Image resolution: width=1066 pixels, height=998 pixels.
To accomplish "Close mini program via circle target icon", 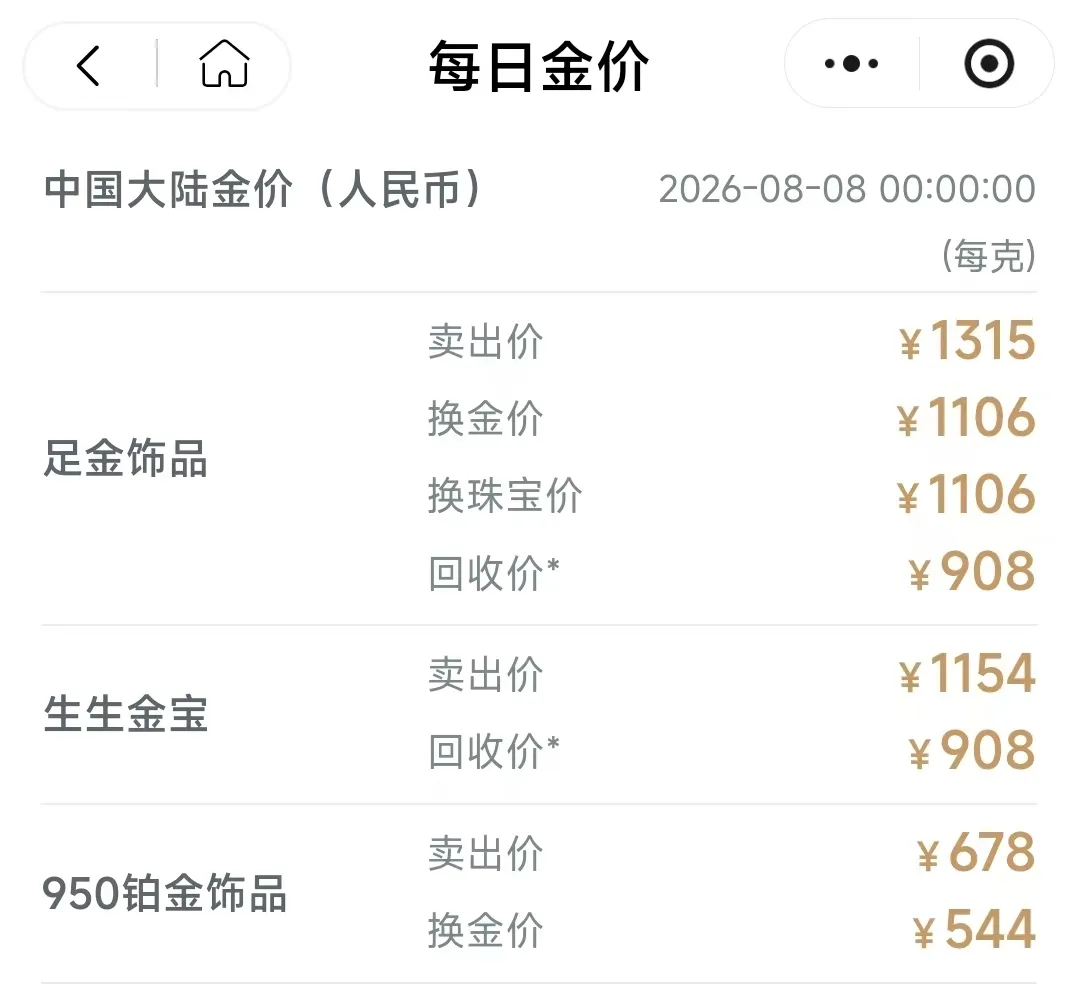I will 989,64.
